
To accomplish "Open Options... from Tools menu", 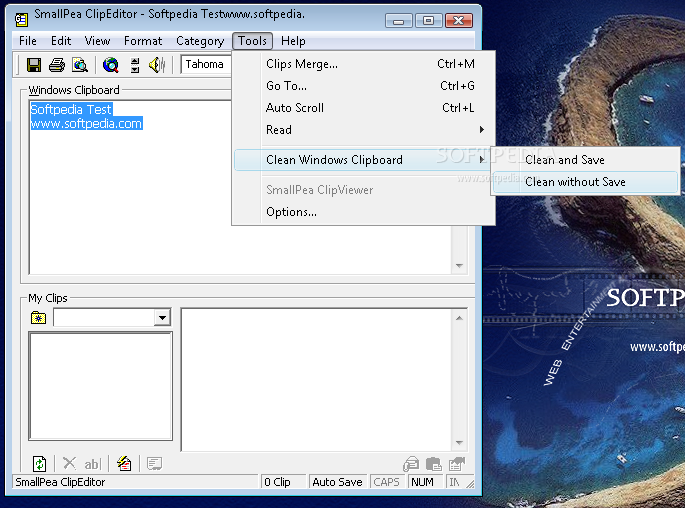I will [364, 212].
